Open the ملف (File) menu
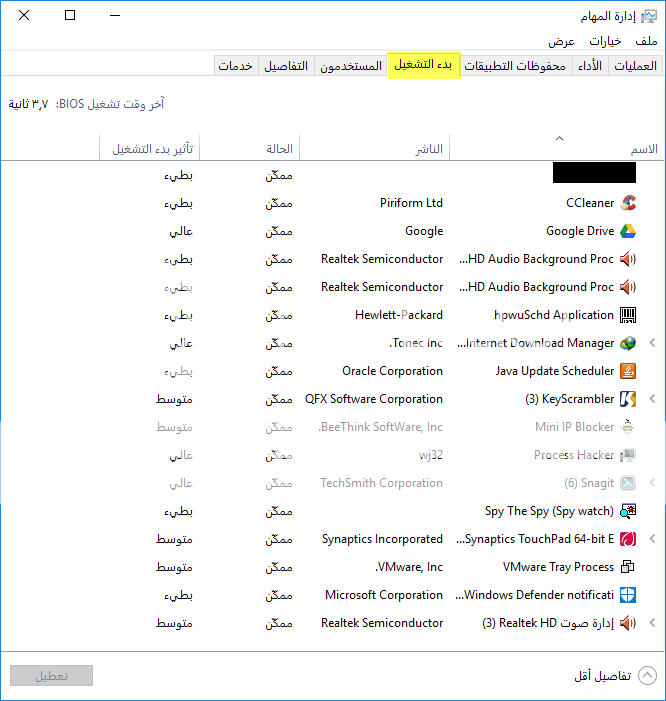Image resolution: width=666 pixels, height=701 pixels. click(x=646, y=41)
